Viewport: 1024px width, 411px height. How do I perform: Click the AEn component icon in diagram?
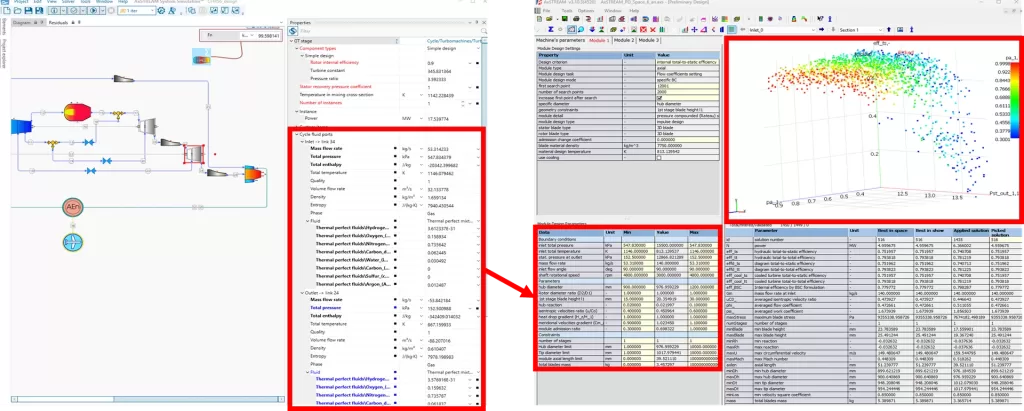click(74, 206)
